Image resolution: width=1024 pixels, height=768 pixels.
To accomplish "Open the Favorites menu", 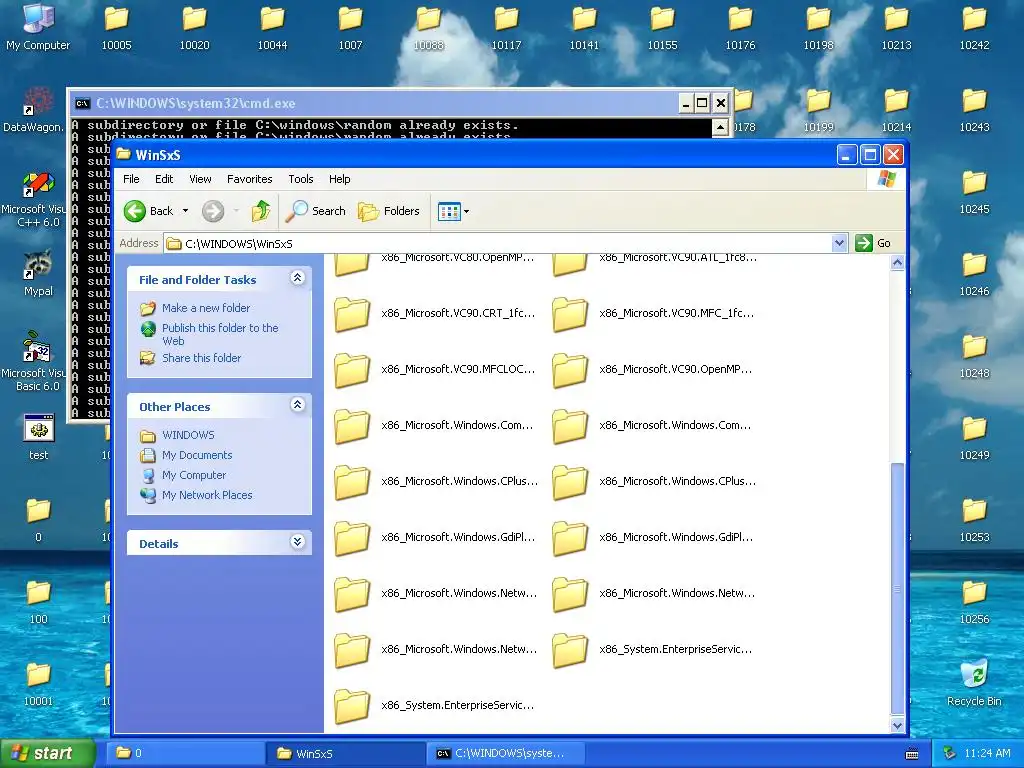I will 249,179.
